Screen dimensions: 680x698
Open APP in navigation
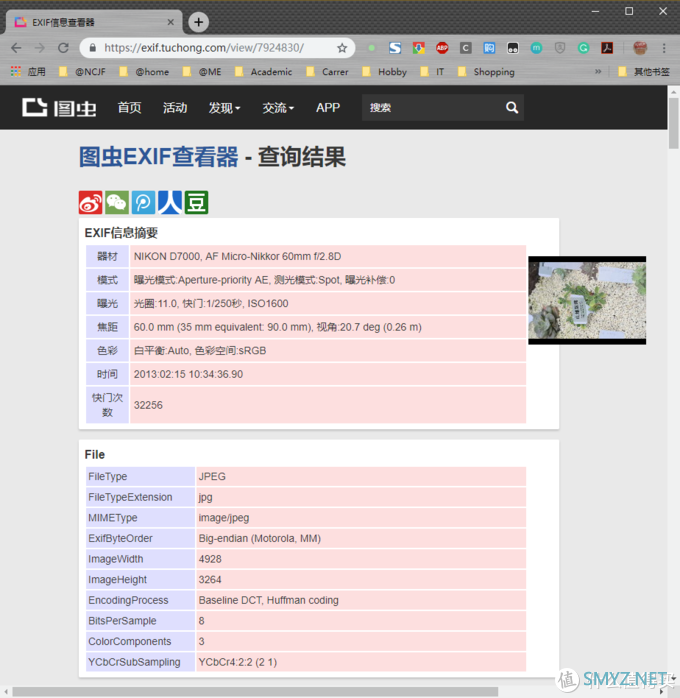coord(328,108)
